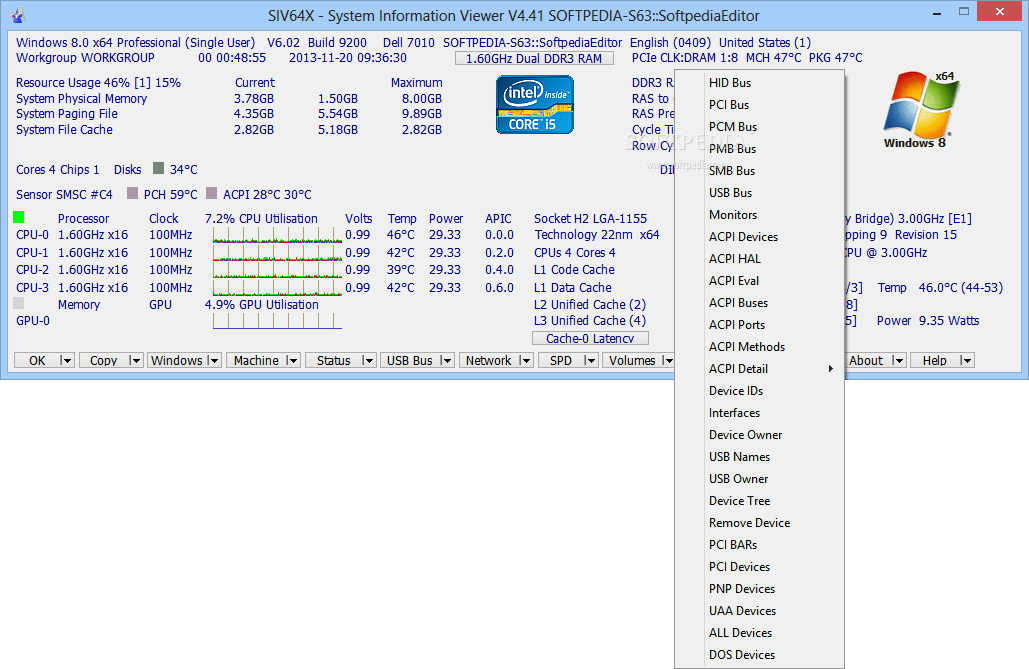Click the green processor status square
1029x669 pixels.
tap(18, 217)
